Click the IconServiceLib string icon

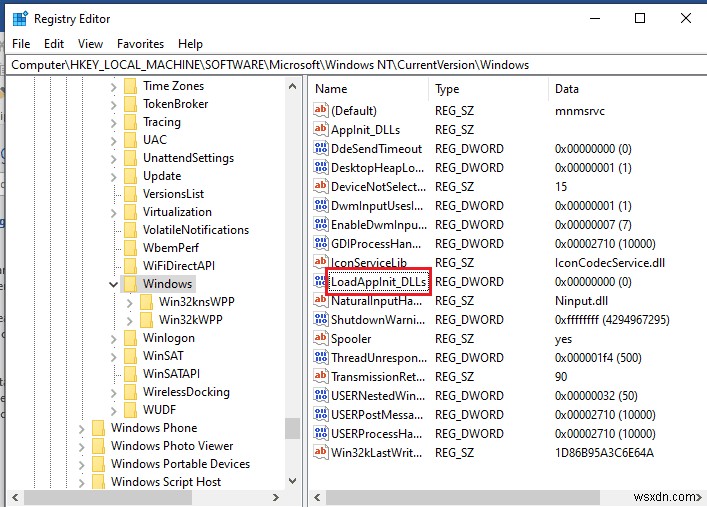pos(321,262)
